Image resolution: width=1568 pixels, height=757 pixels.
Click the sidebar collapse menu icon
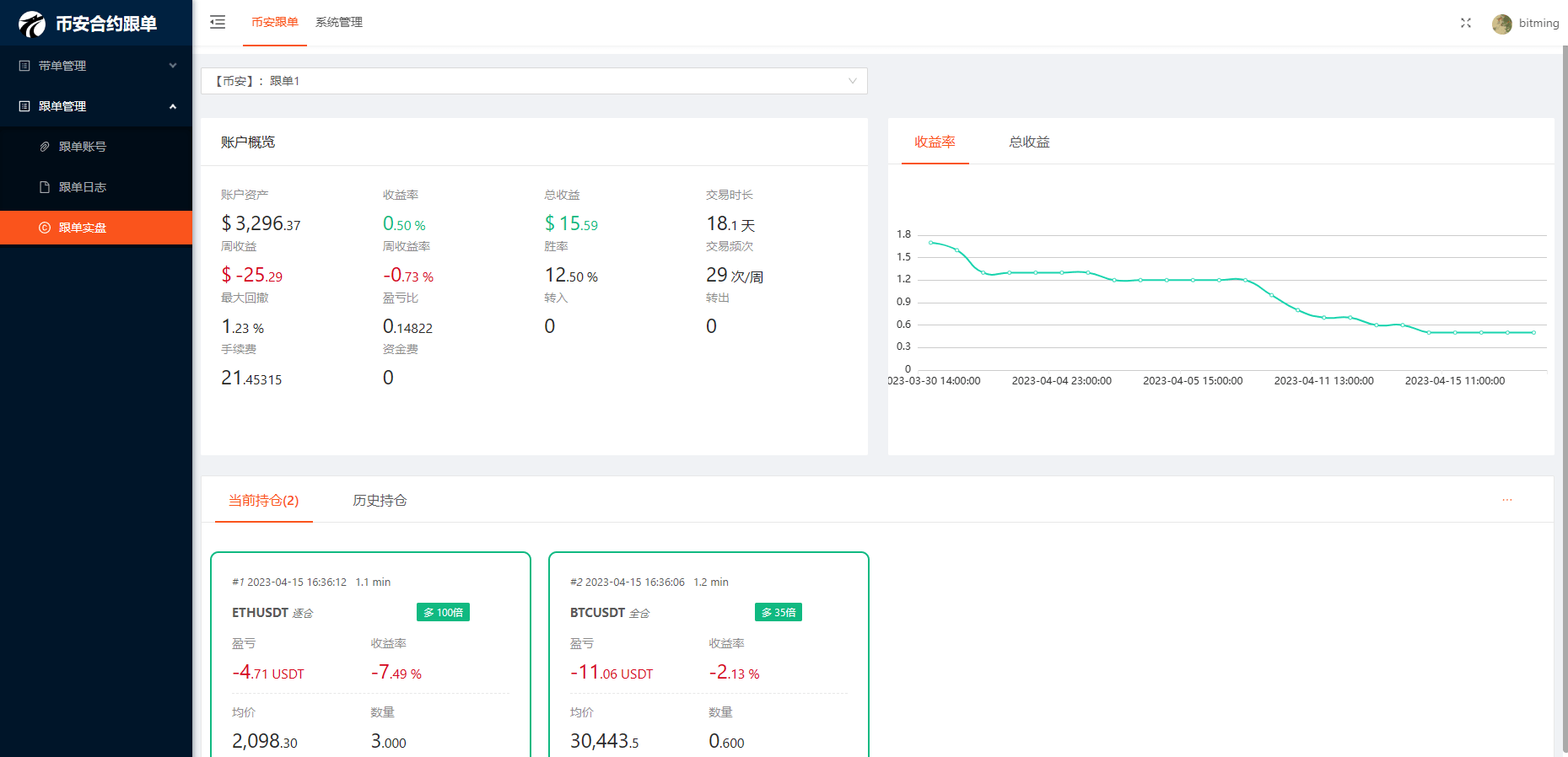pyautogui.click(x=218, y=23)
